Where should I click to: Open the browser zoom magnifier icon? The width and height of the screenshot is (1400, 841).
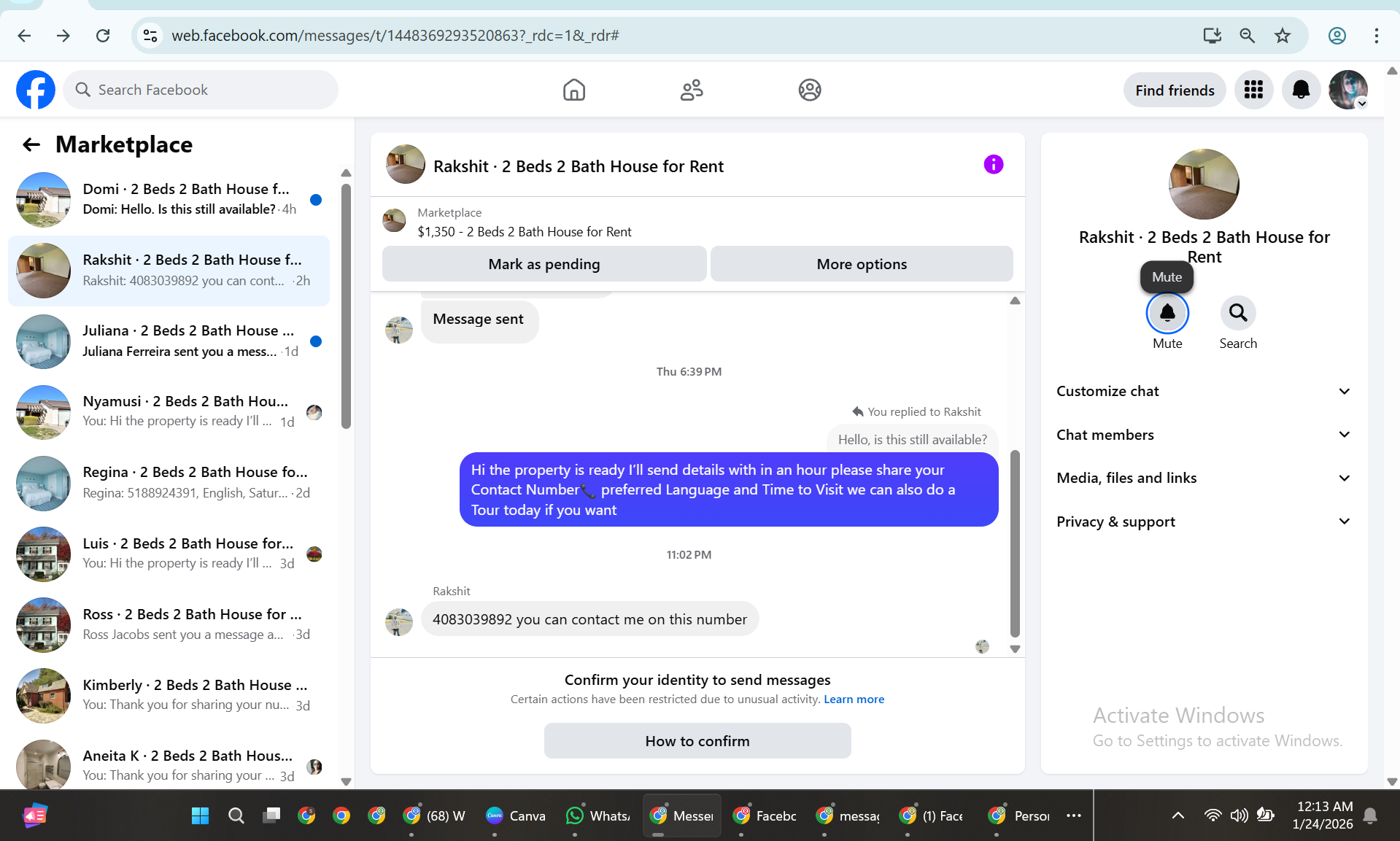click(x=1247, y=36)
